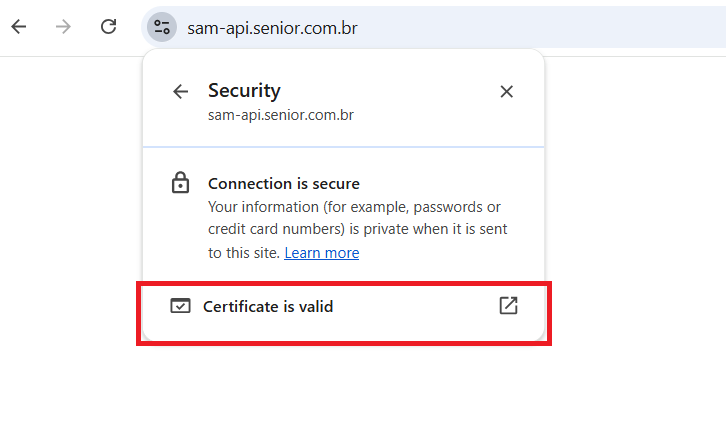Click the browser back arrow button
Screen dimensions: 726x431
pyautogui.click(x=18, y=27)
